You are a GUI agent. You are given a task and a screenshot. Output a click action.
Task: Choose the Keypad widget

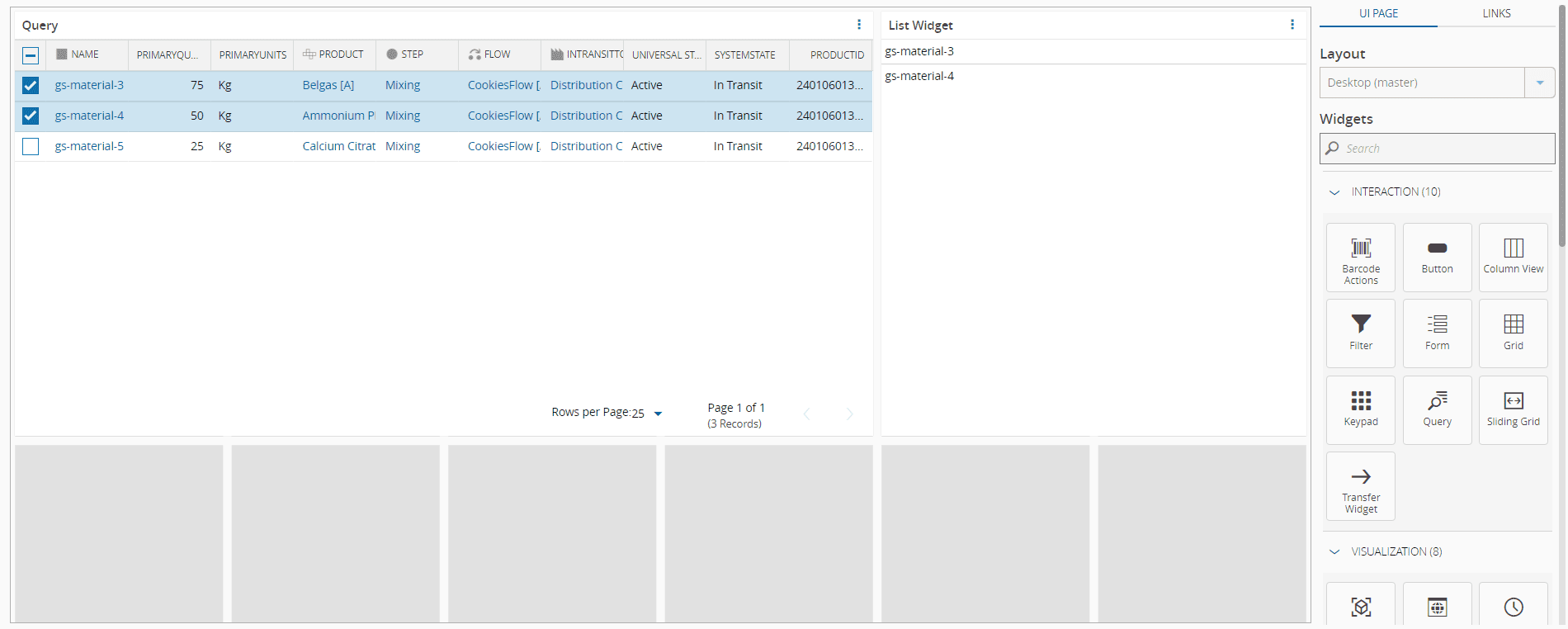[1361, 410]
